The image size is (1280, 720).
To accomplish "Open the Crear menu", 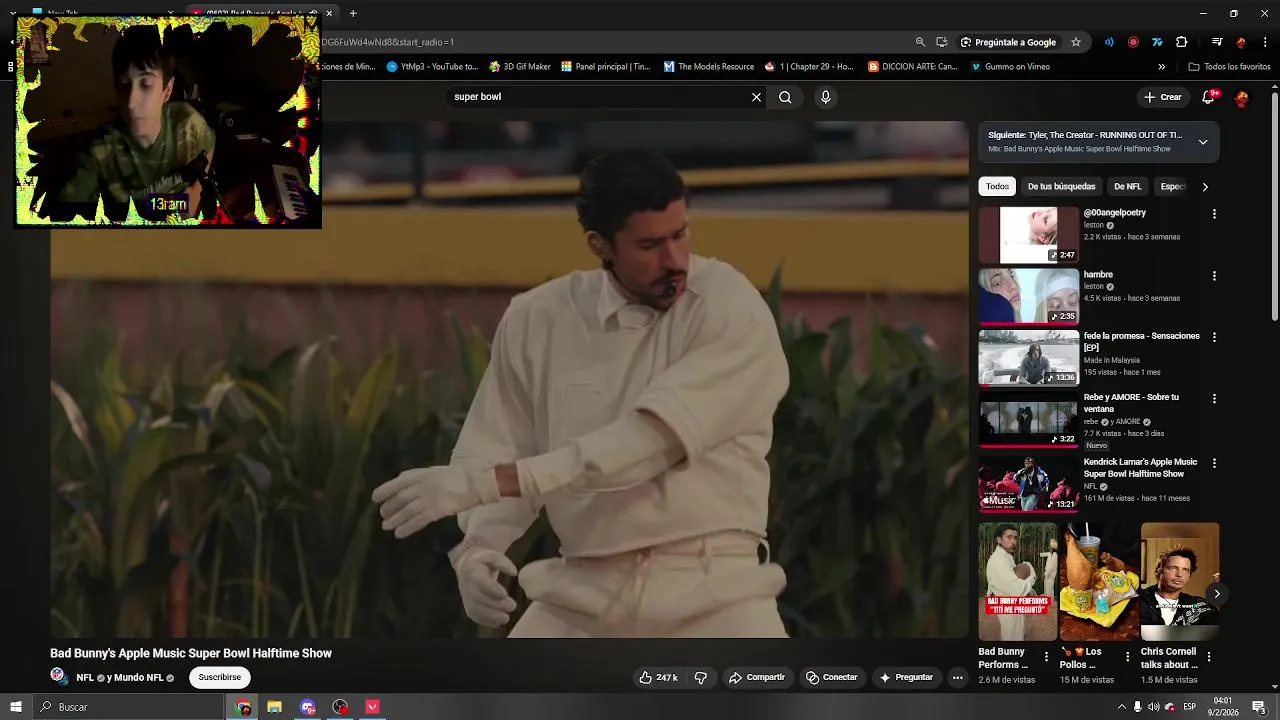I will click(1163, 97).
